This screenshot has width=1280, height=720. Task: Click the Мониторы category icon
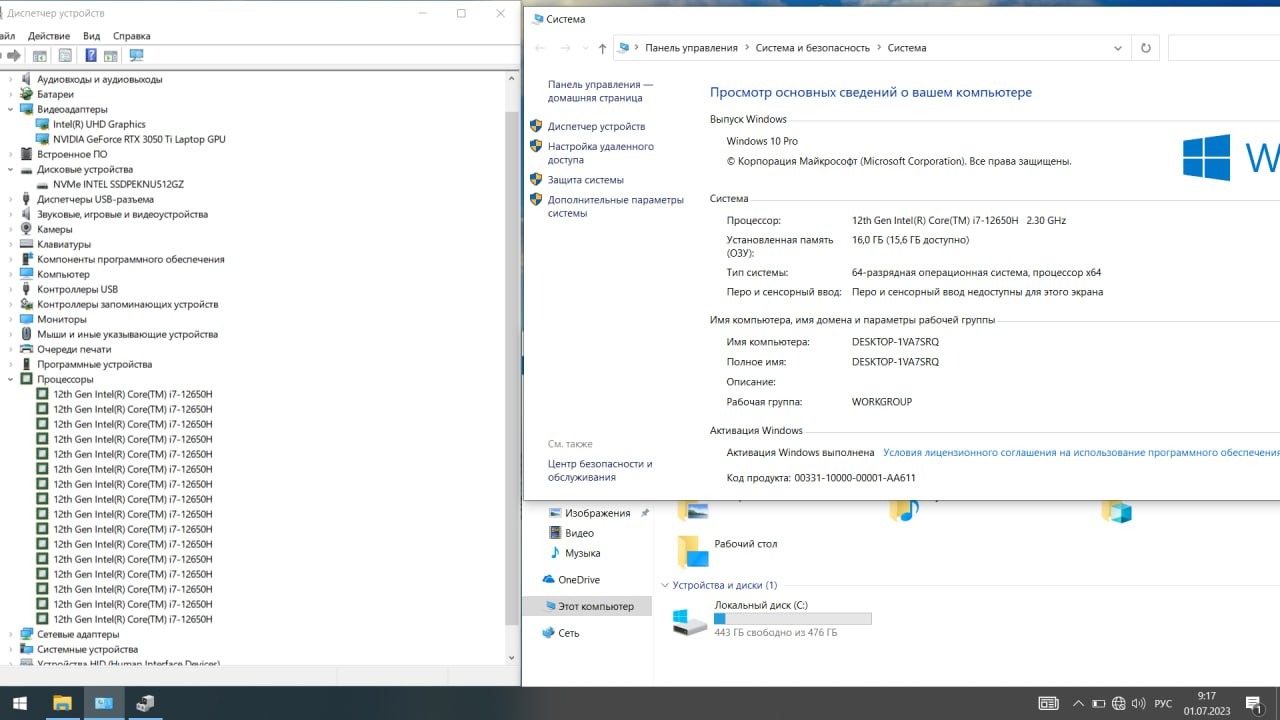(x=27, y=319)
